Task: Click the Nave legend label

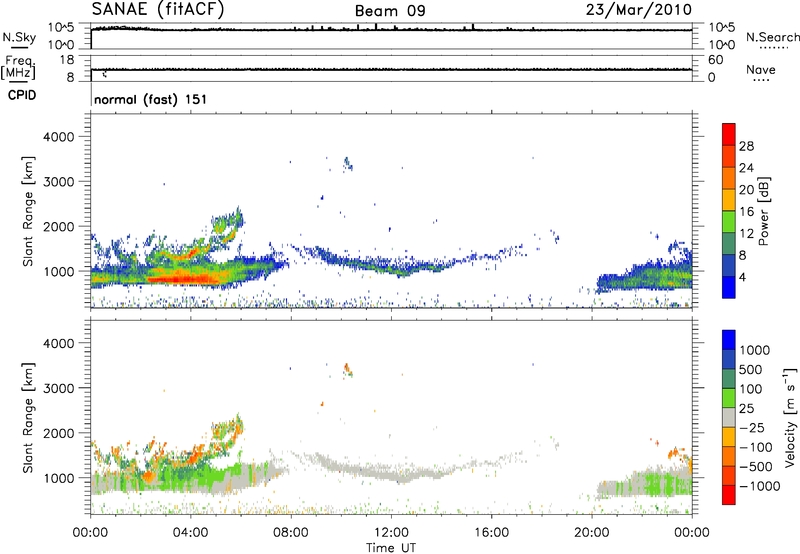Action: coord(761,70)
